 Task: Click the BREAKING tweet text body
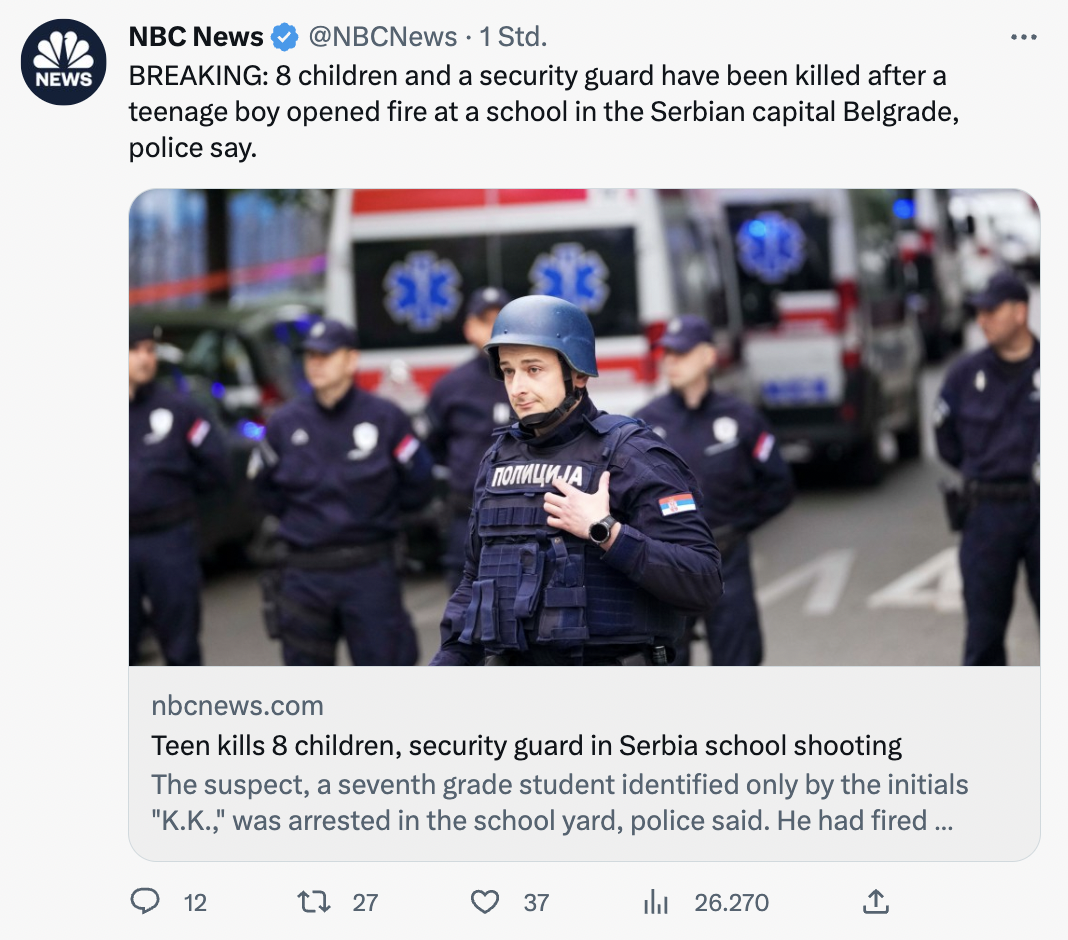(540, 112)
